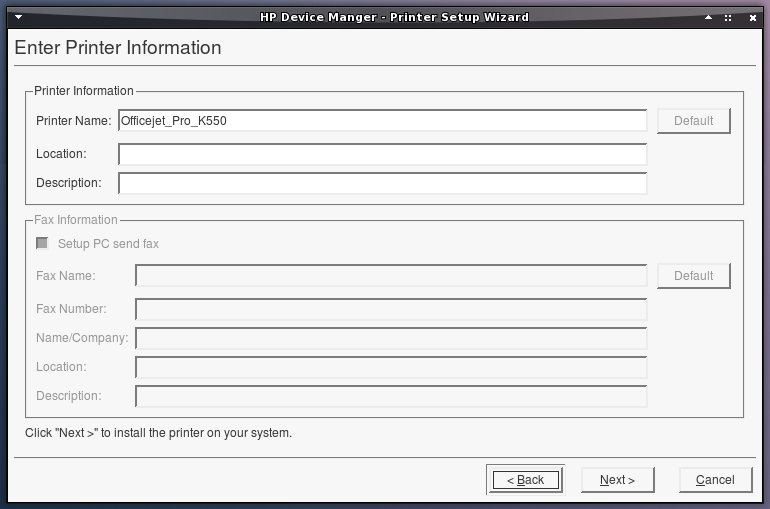The height and width of the screenshot is (509, 770).
Task: Click the Fax Number input field
Action: [391, 309]
